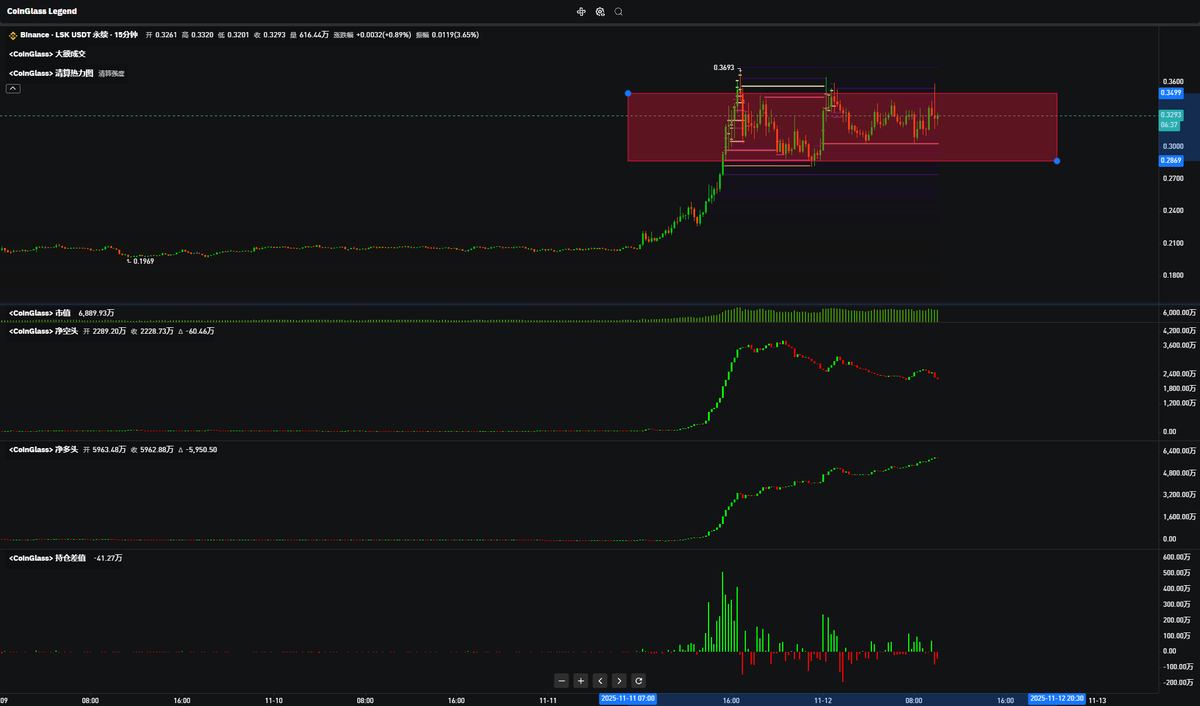The height and width of the screenshot is (706, 1200).
Task: Click the search magnifier icon at top
Action: (x=619, y=12)
